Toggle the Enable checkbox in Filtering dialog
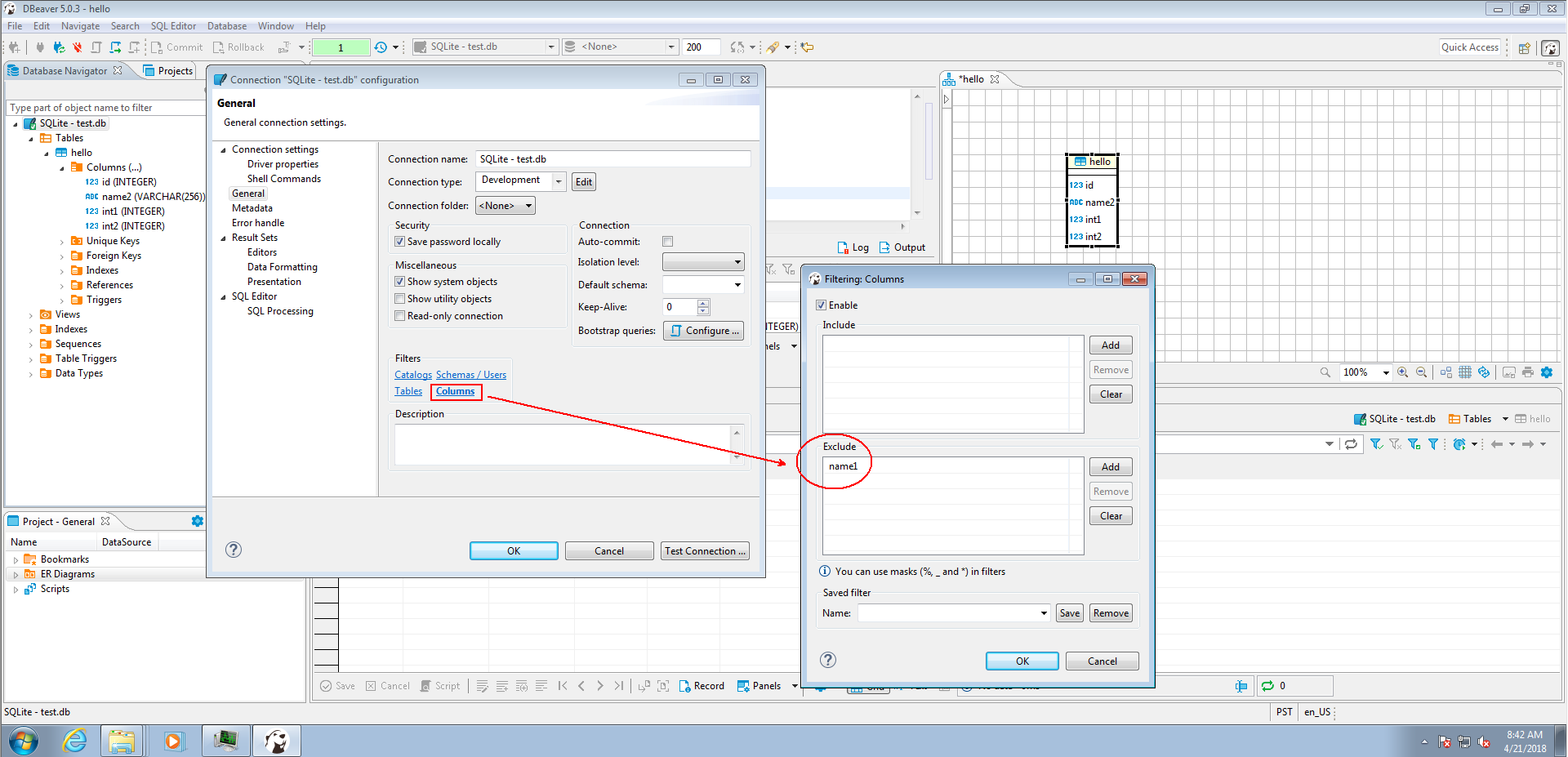1568x757 pixels. (x=821, y=305)
